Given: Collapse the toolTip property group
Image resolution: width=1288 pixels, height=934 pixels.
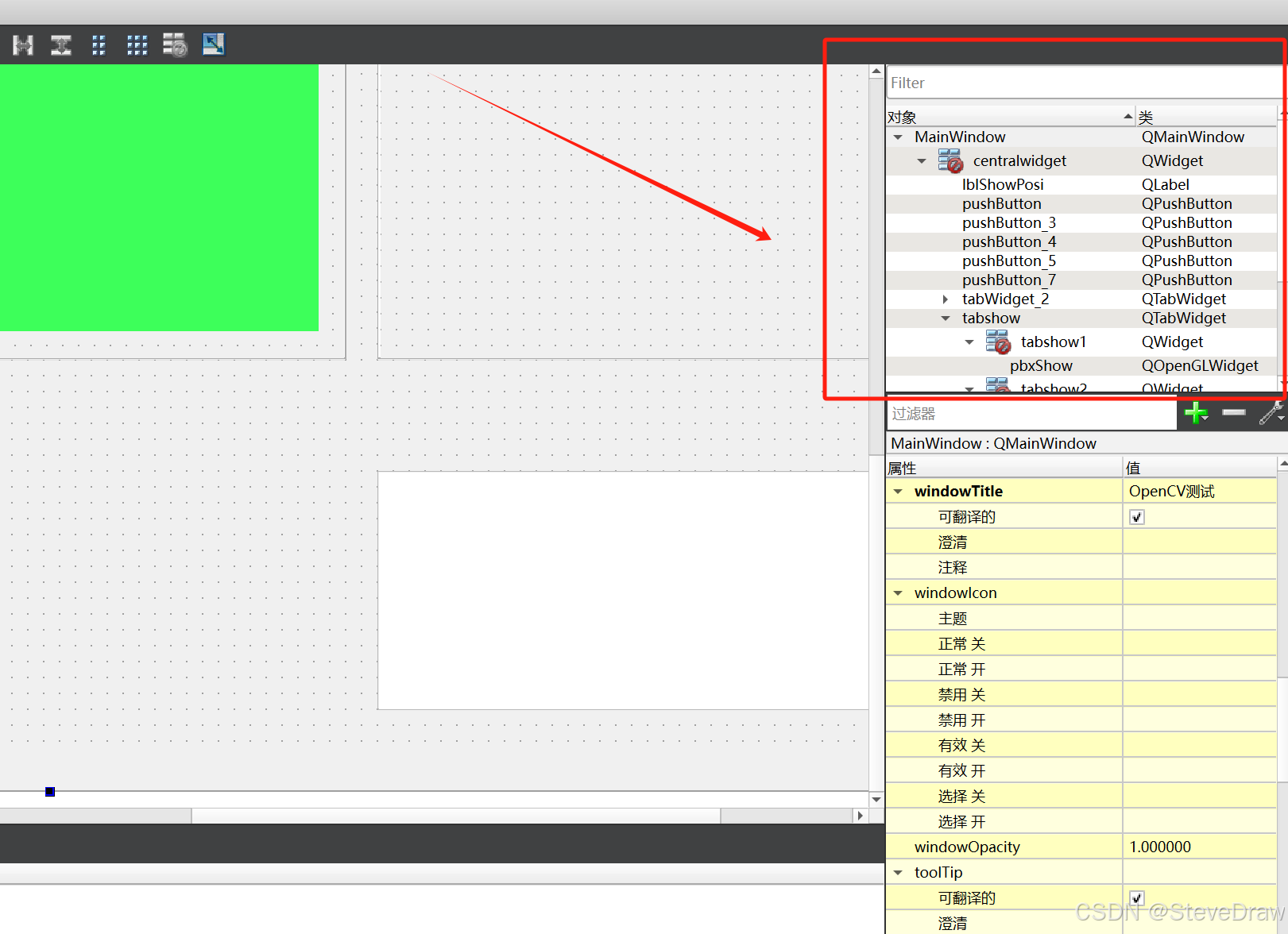Looking at the screenshot, I should coord(898,873).
